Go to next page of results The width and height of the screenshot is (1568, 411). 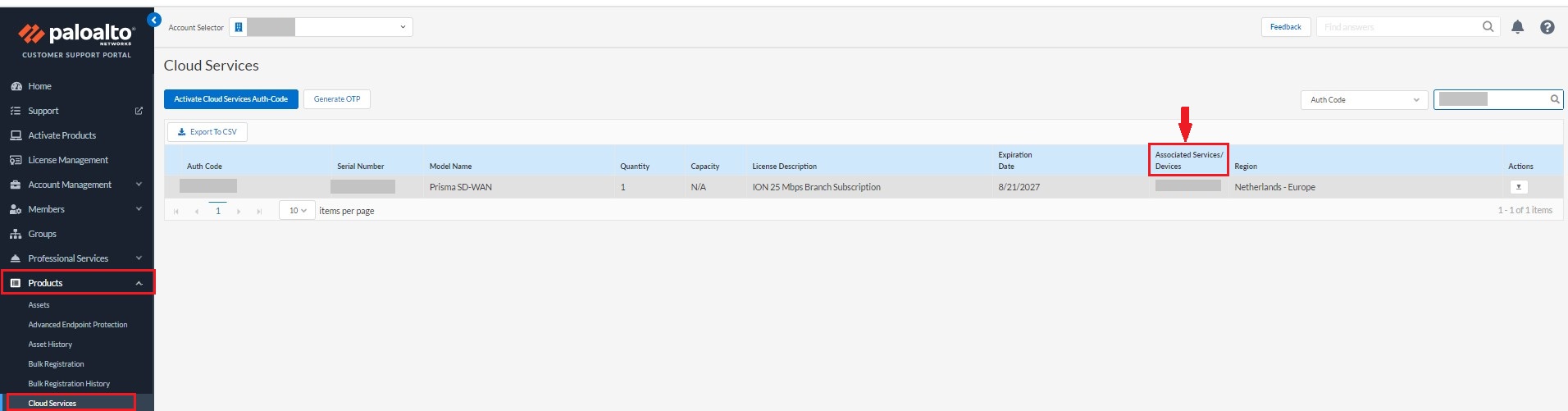coord(239,212)
